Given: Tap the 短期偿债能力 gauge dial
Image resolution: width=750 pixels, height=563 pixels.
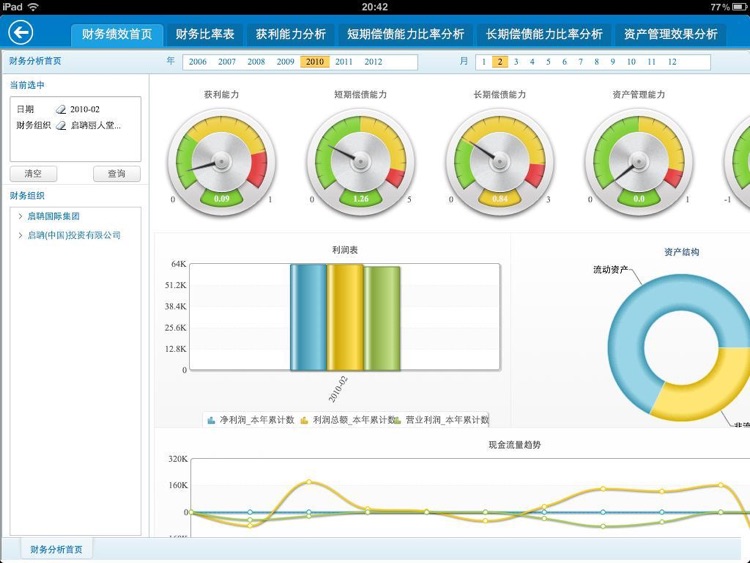Looking at the screenshot, I should [x=361, y=162].
